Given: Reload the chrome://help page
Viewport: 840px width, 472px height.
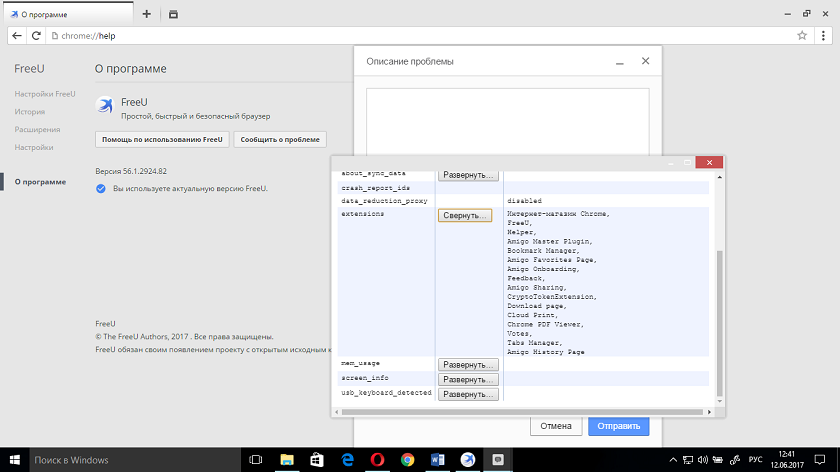Looking at the screenshot, I should [x=37, y=35].
